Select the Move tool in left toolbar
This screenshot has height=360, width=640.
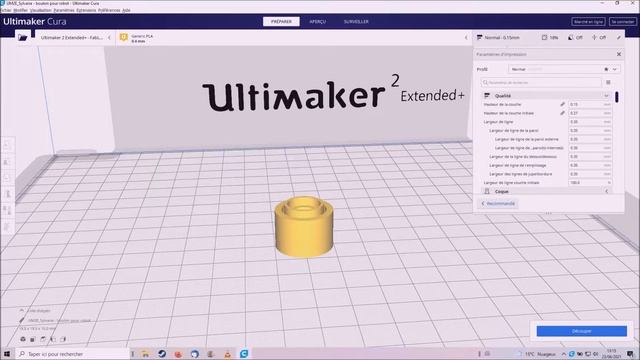(x=7, y=146)
